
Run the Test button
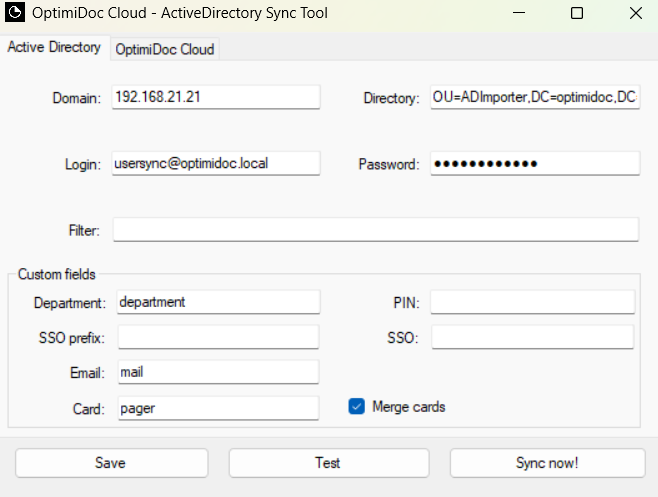[327, 463]
